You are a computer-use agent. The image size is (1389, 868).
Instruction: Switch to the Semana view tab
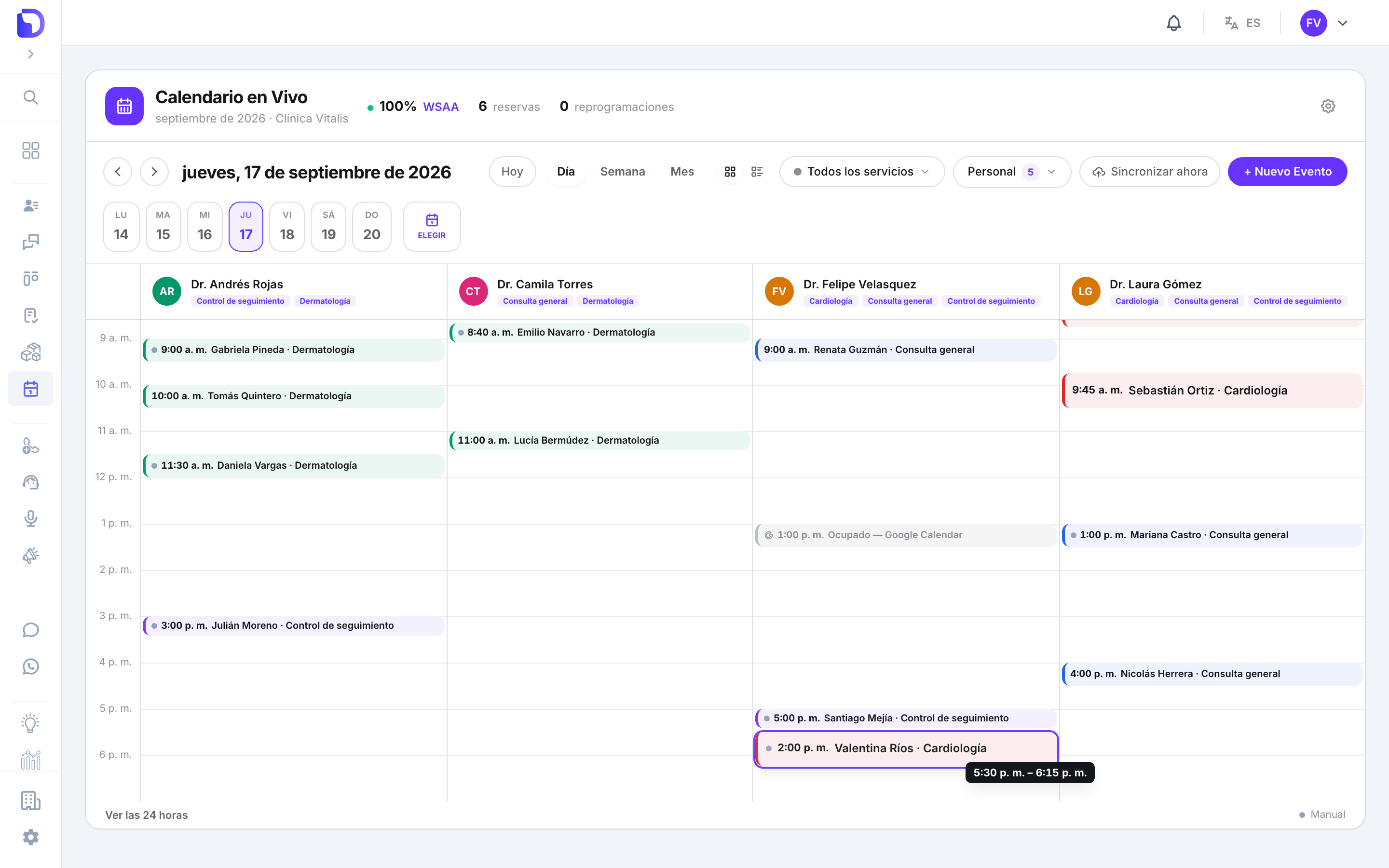623,172
